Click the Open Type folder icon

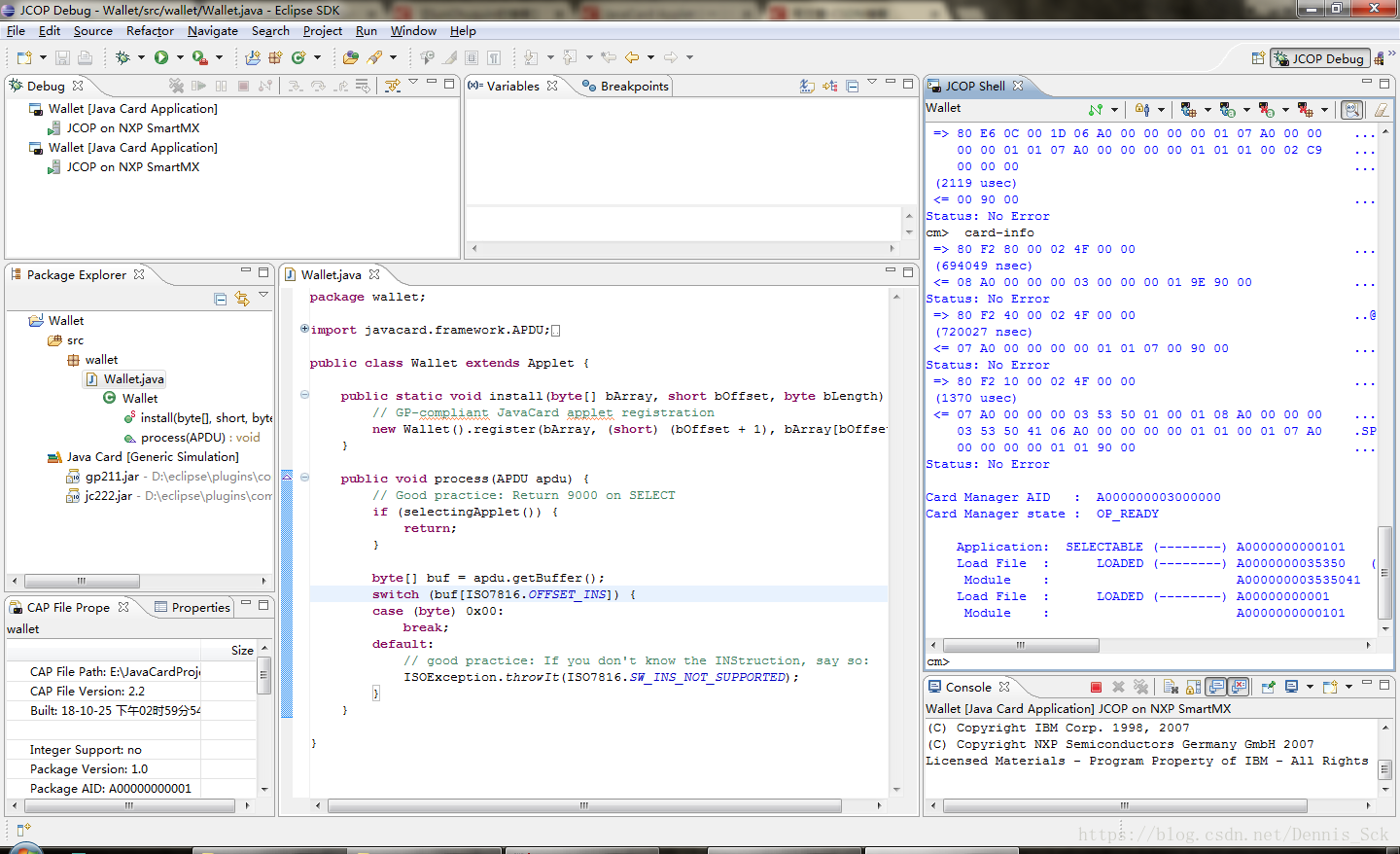[351, 58]
